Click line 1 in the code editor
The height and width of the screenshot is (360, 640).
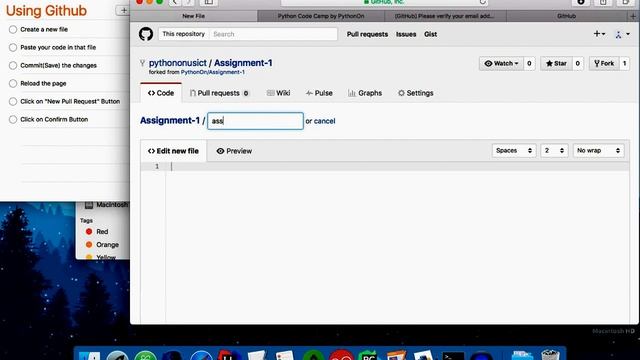tap(398, 166)
